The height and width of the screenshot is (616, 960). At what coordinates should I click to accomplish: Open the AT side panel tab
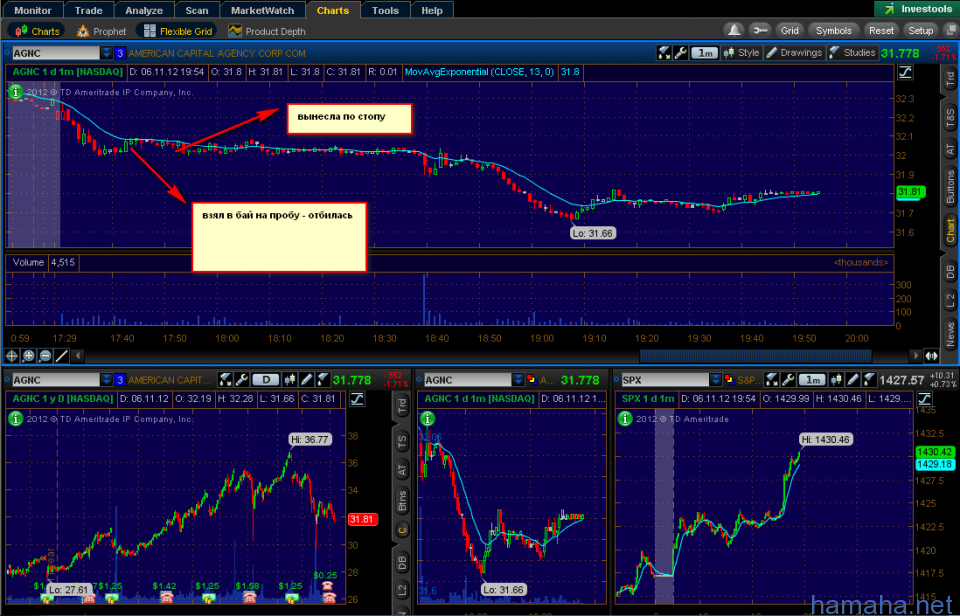tap(950, 149)
